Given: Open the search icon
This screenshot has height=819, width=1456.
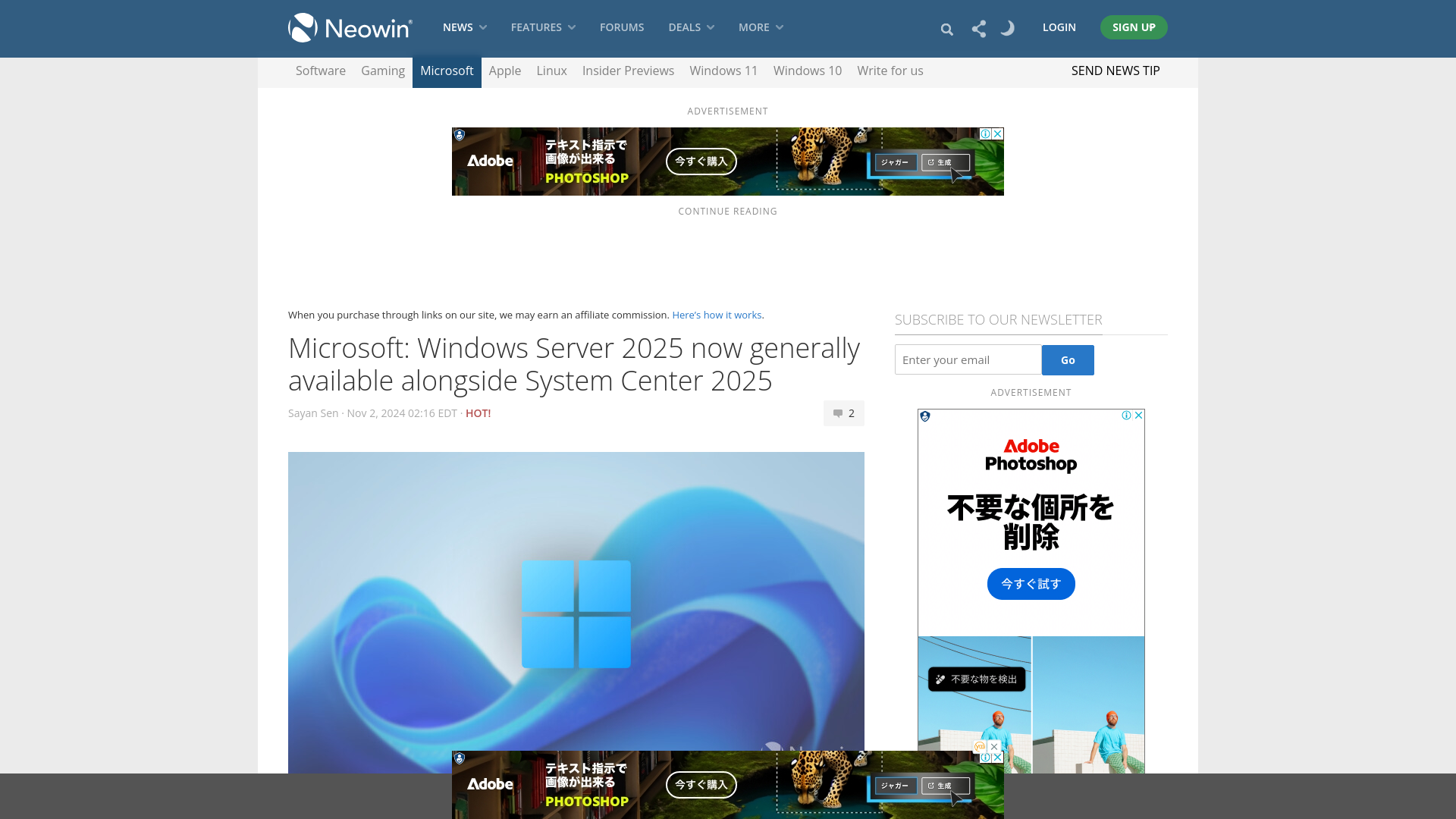Looking at the screenshot, I should coord(947,28).
